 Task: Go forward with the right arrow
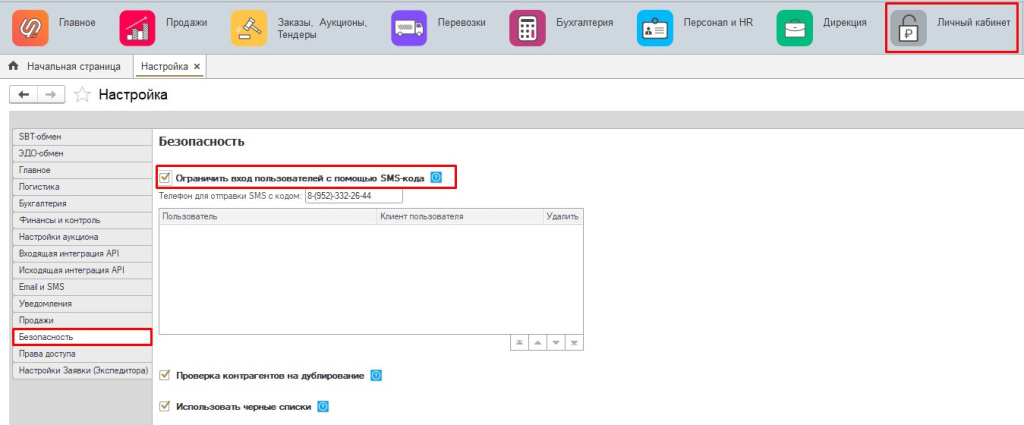pyautogui.click(x=50, y=95)
